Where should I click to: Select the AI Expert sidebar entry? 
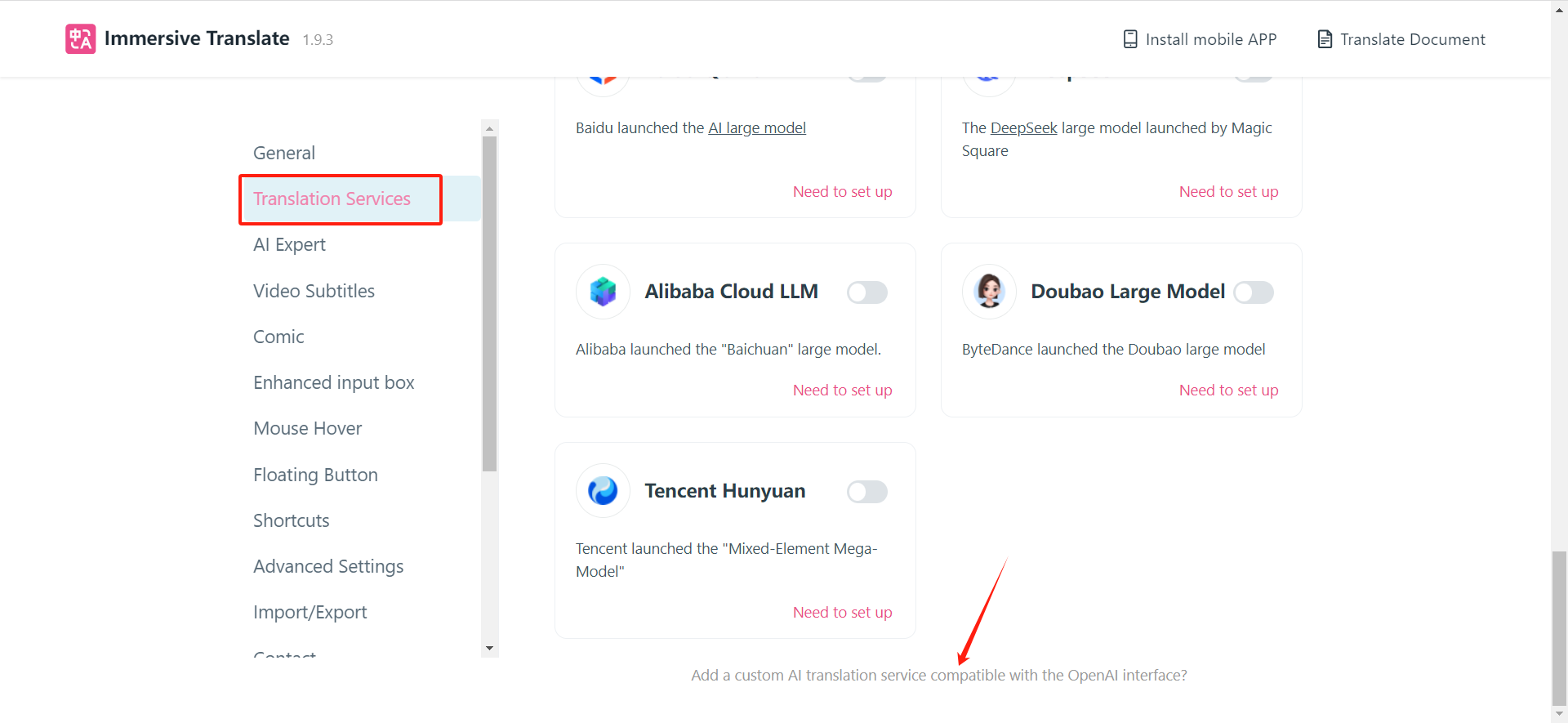tap(289, 244)
